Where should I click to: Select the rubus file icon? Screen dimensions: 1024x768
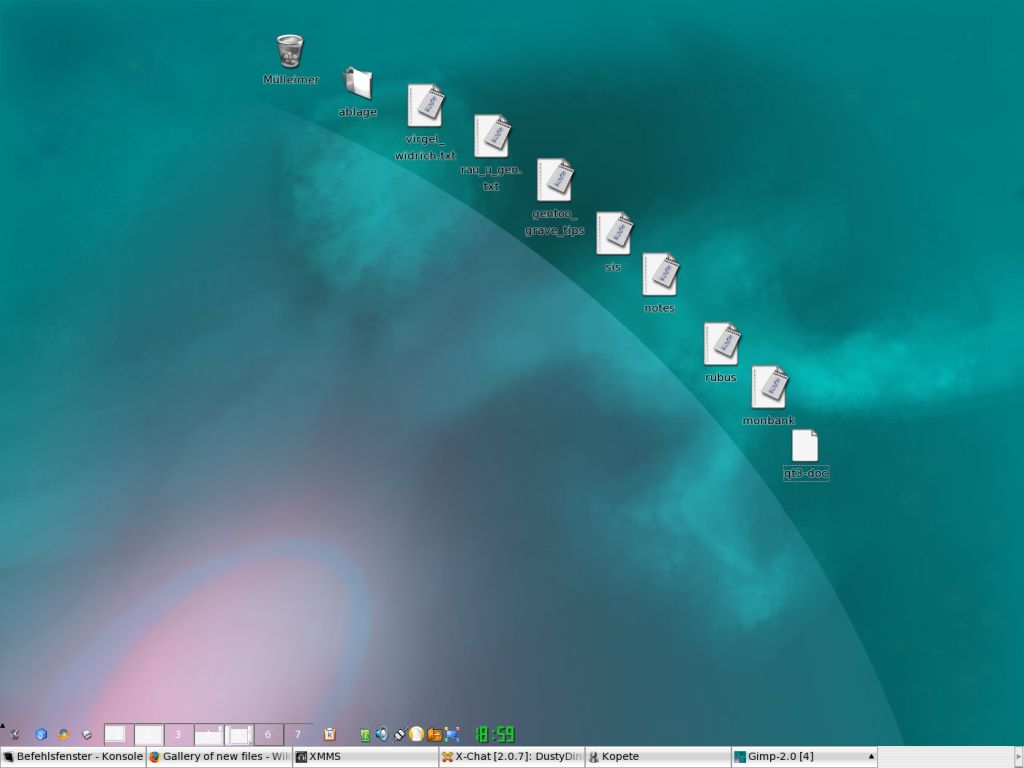pyautogui.click(x=722, y=344)
